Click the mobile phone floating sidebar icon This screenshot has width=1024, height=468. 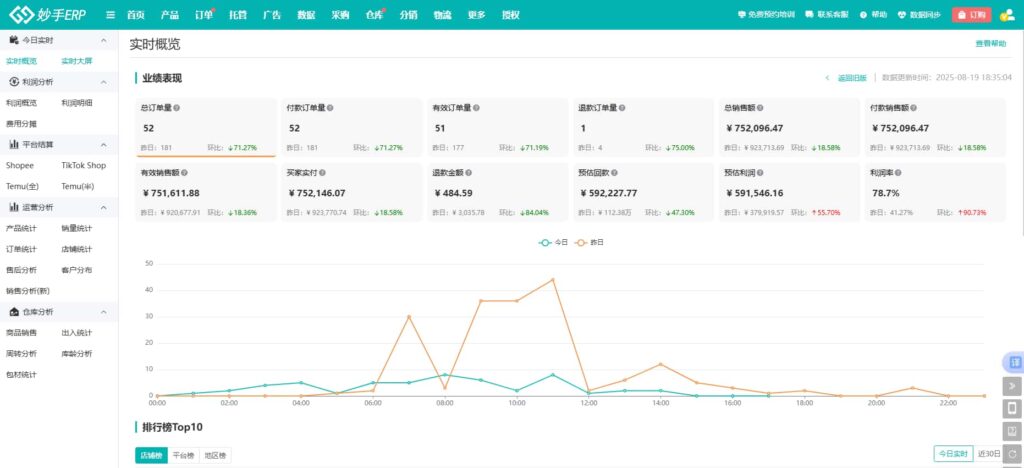click(1012, 408)
